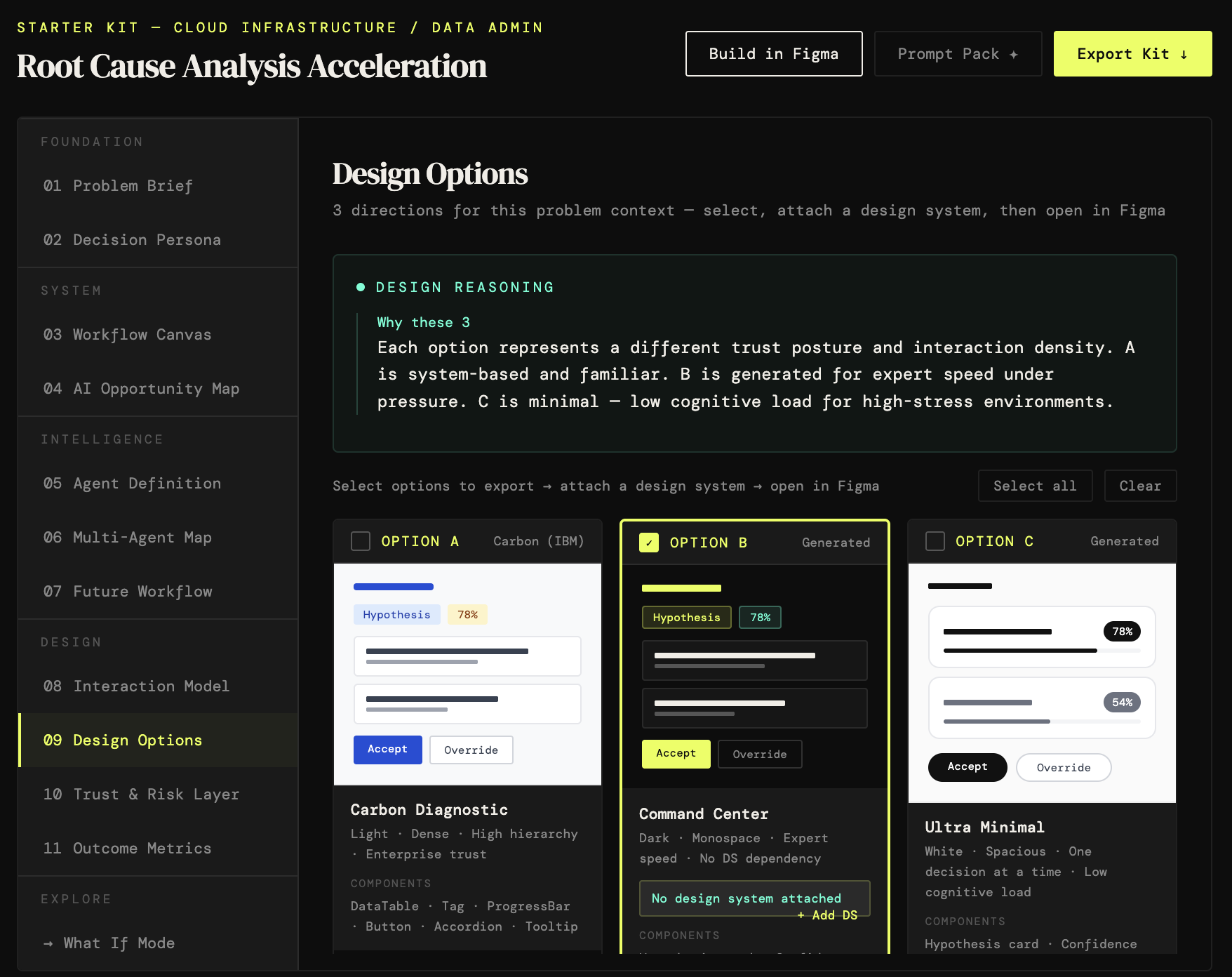Check the Option A checkbox
This screenshot has width=1232, height=977.
point(361,541)
